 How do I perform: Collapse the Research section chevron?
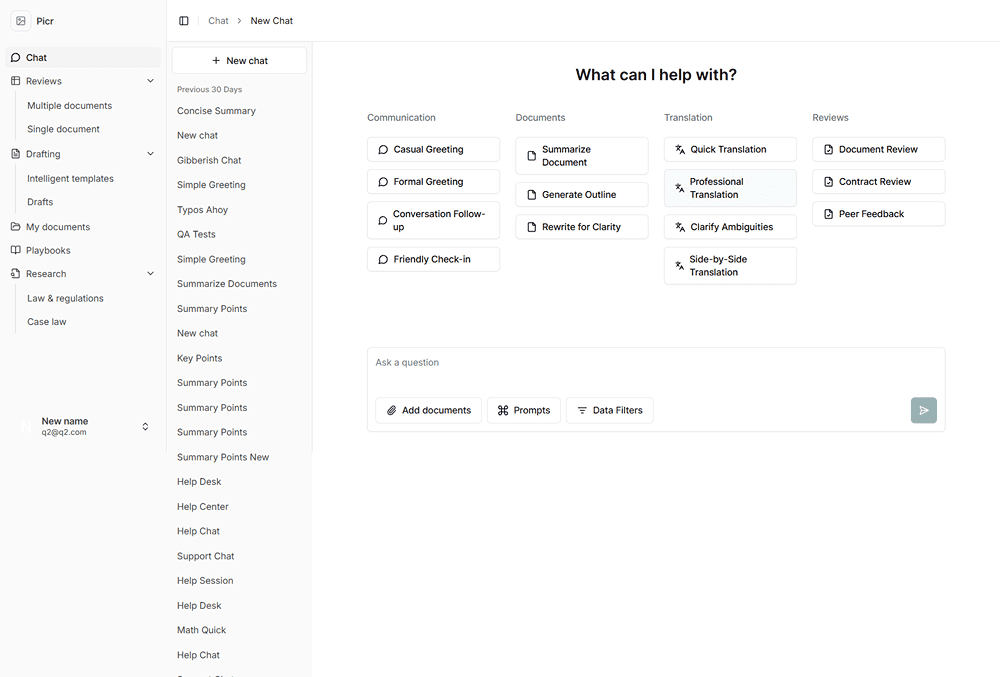(151, 274)
